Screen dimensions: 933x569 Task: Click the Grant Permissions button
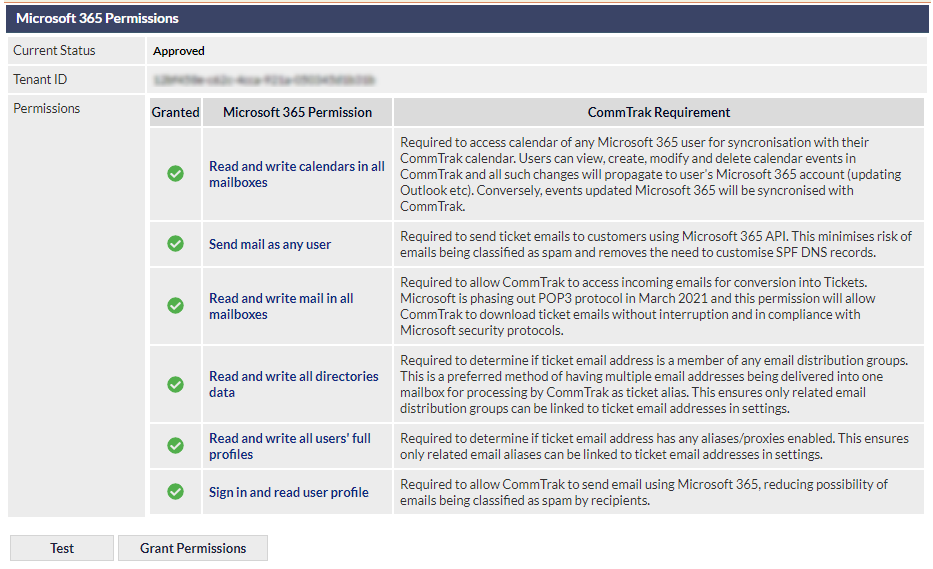(193, 548)
